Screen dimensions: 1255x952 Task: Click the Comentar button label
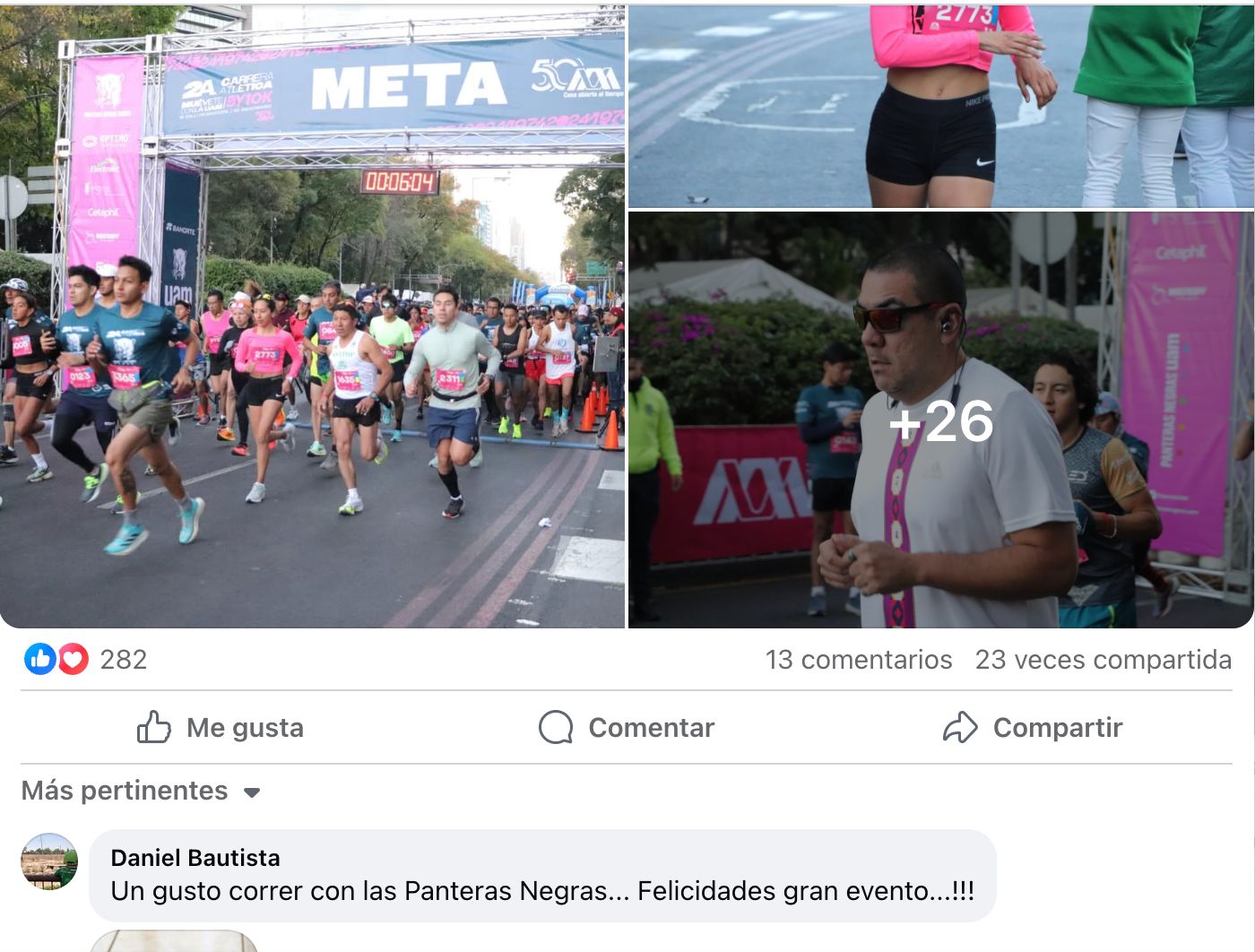651,728
